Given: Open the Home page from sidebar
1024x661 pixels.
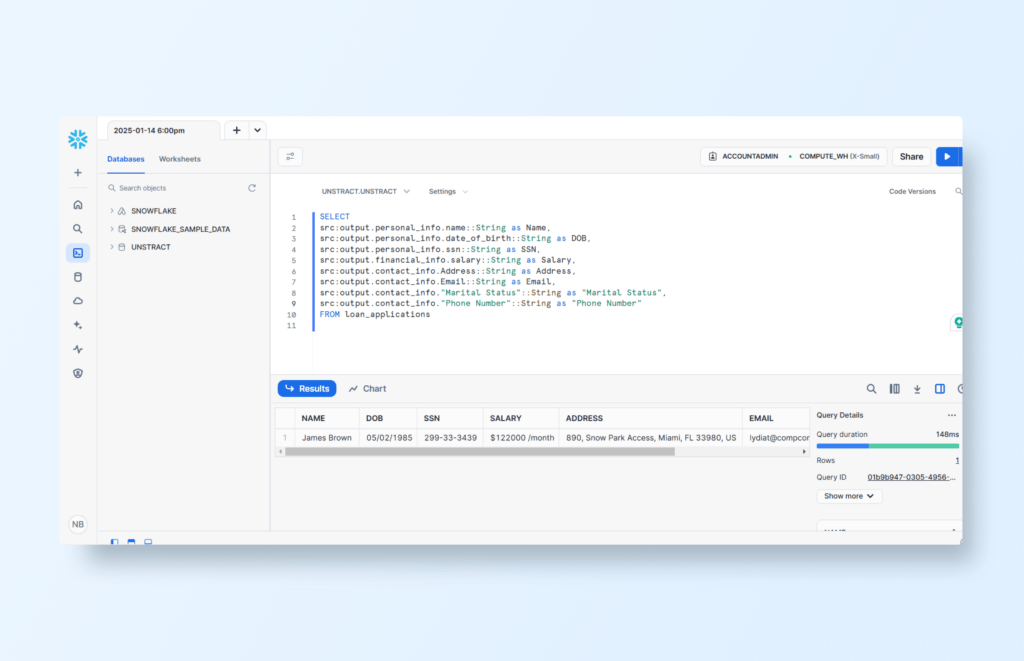Looking at the screenshot, I should (78, 205).
